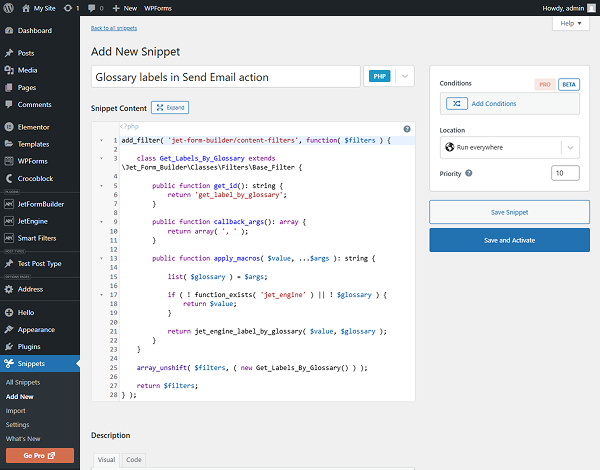Click the Comments icon in sidebar

point(9,104)
